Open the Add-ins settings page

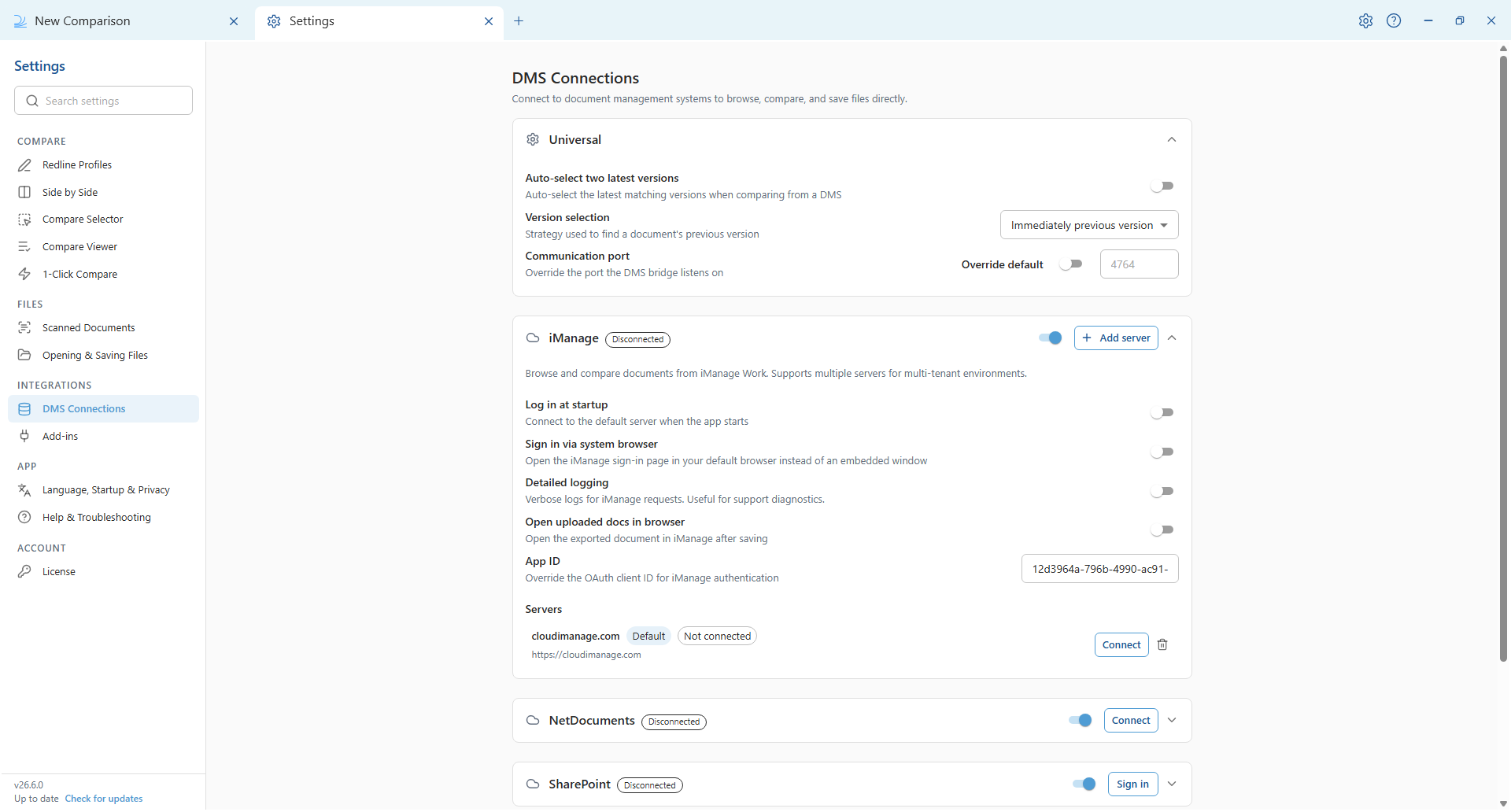click(x=103, y=437)
